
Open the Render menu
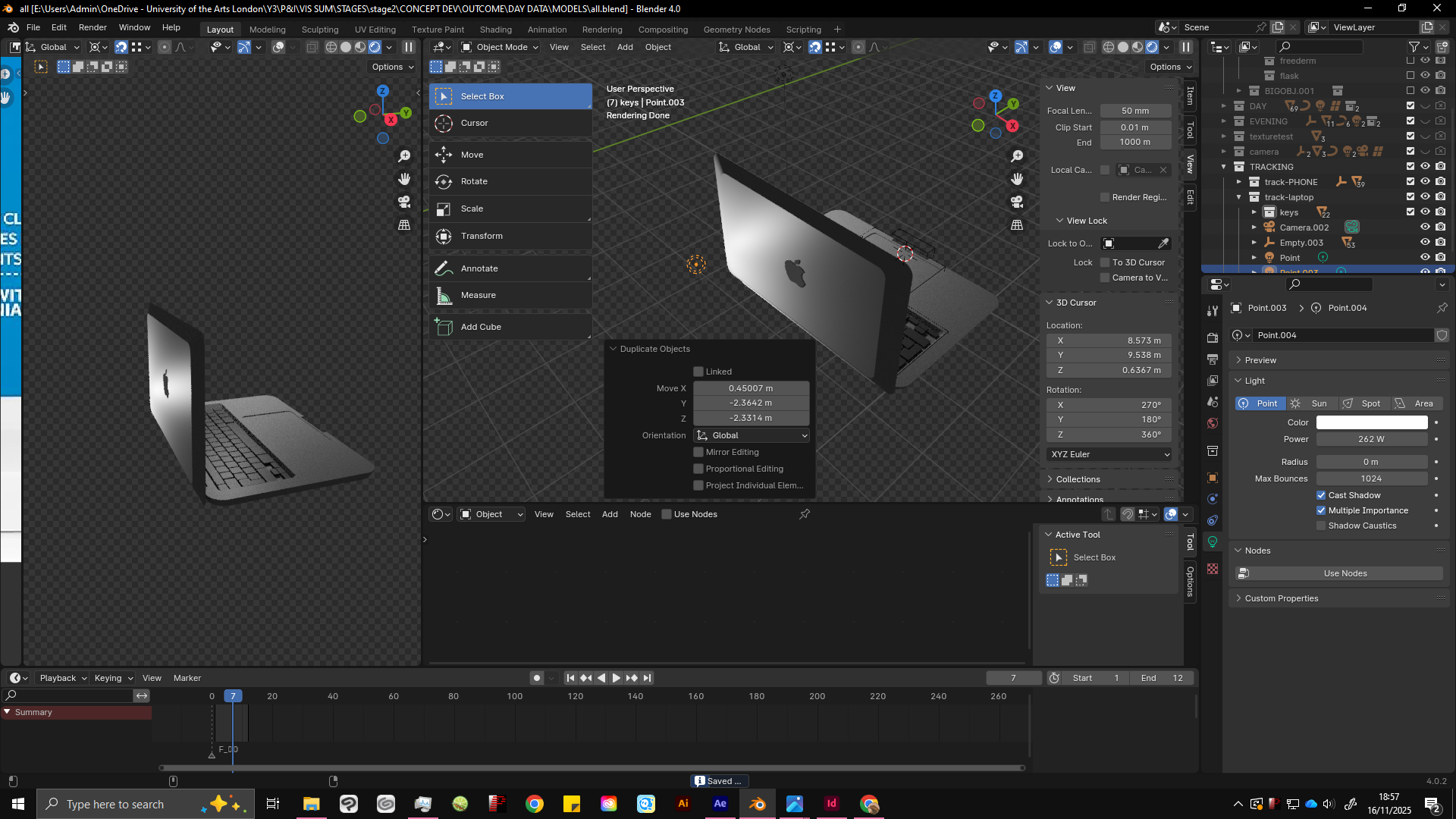click(x=93, y=27)
